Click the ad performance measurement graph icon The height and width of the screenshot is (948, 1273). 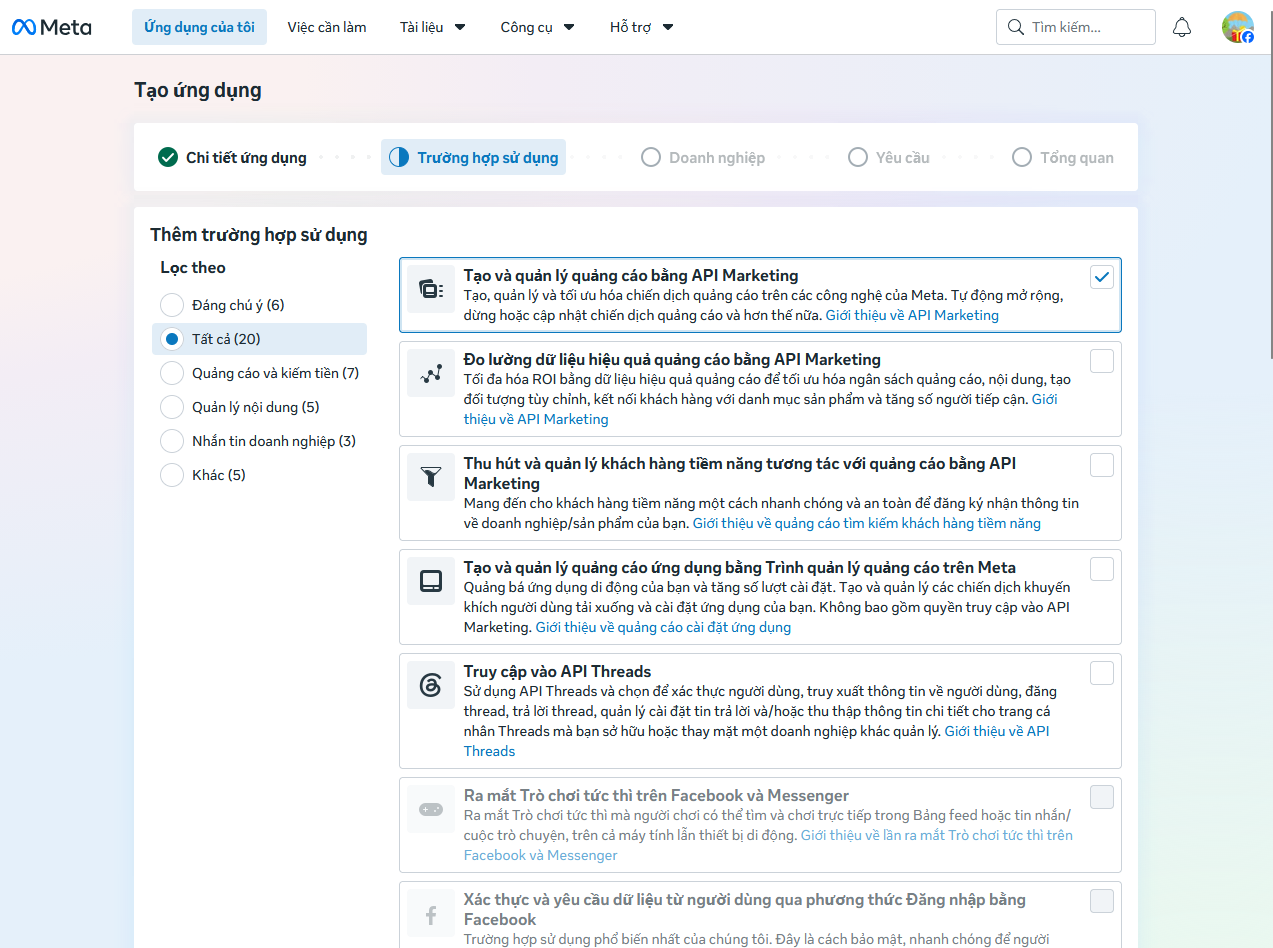coord(431,374)
